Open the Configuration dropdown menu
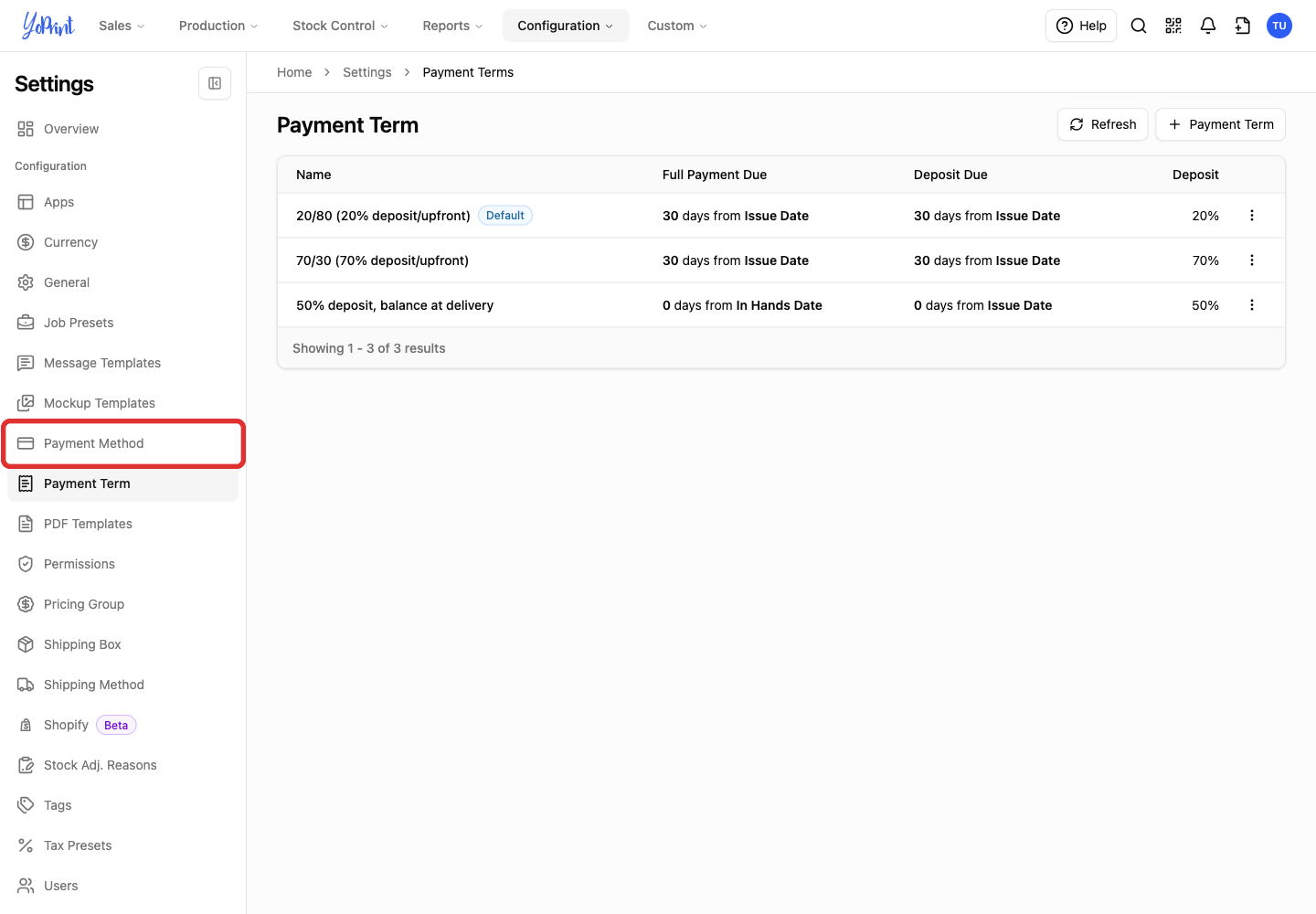 coord(566,26)
